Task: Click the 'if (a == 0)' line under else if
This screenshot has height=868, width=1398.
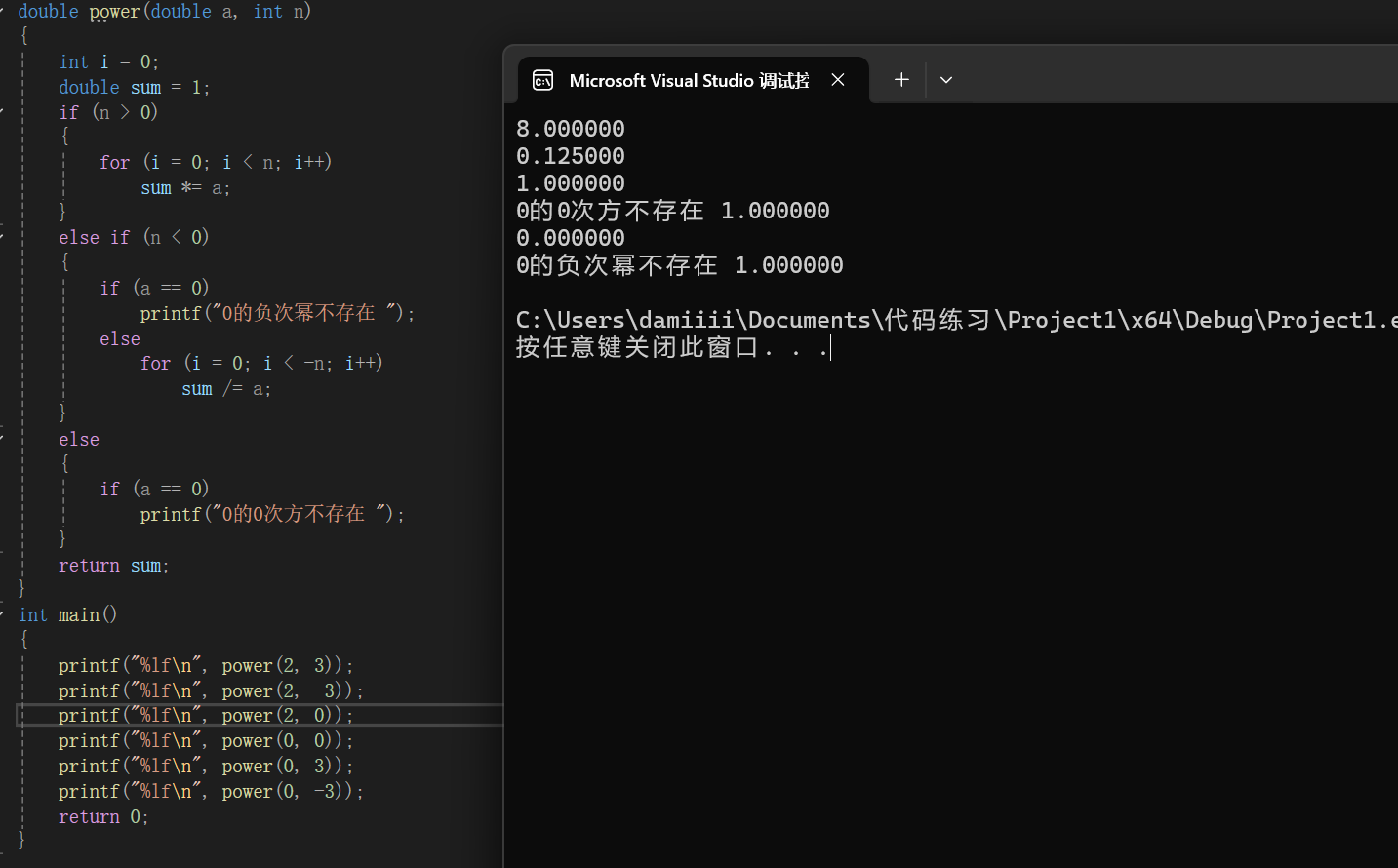Action: coord(154,288)
